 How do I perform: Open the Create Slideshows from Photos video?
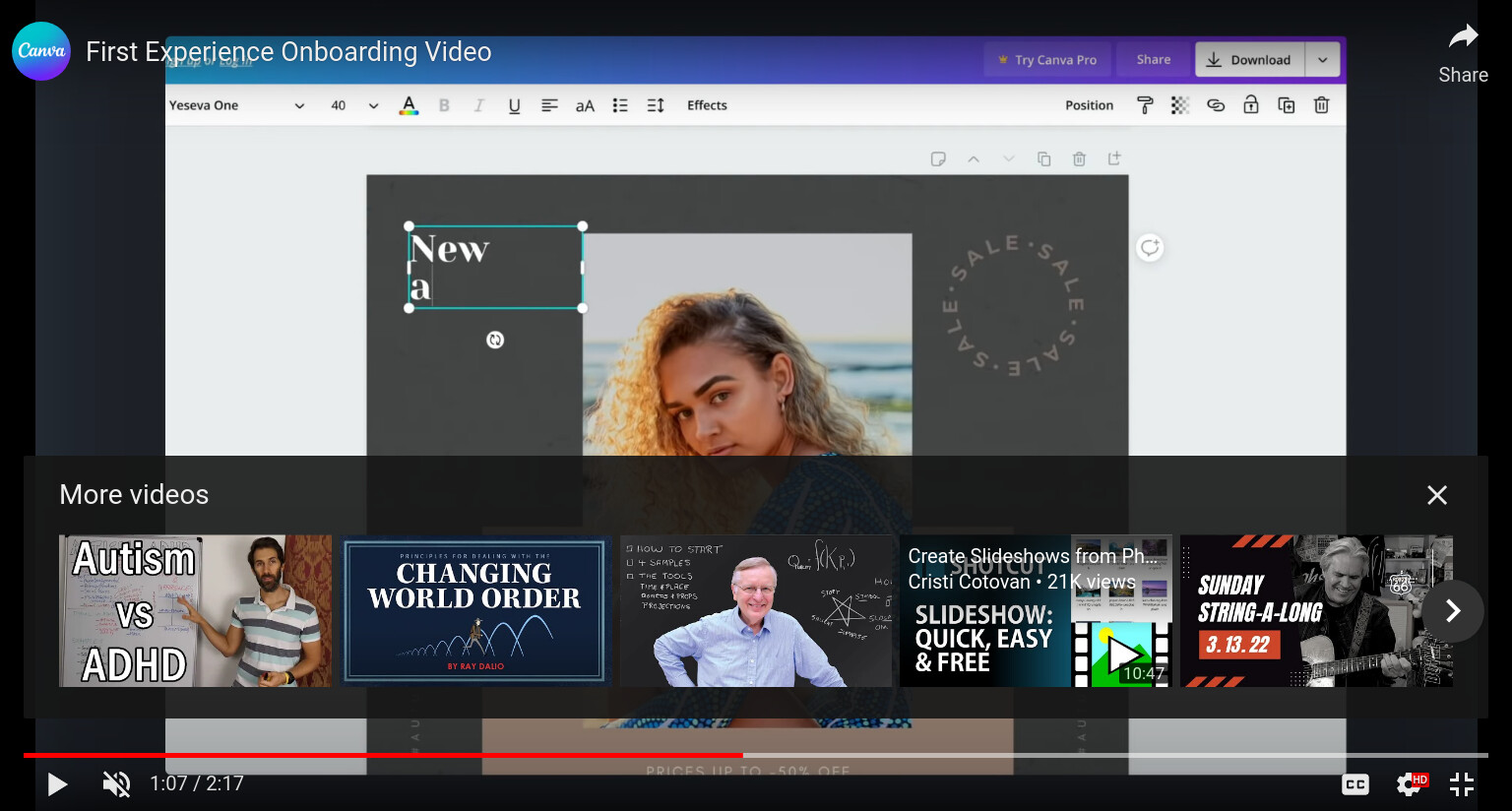1036,611
